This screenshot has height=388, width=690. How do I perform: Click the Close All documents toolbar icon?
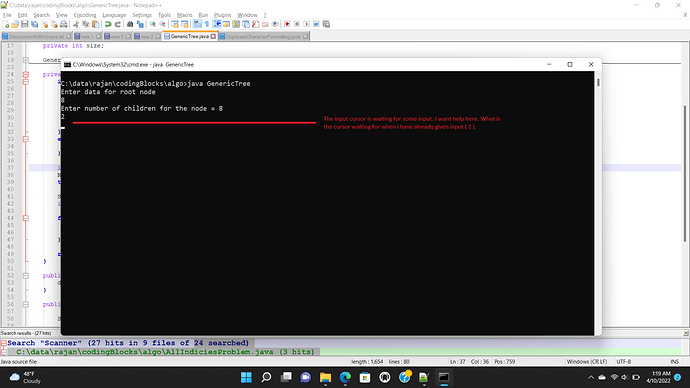(x=54, y=24)
